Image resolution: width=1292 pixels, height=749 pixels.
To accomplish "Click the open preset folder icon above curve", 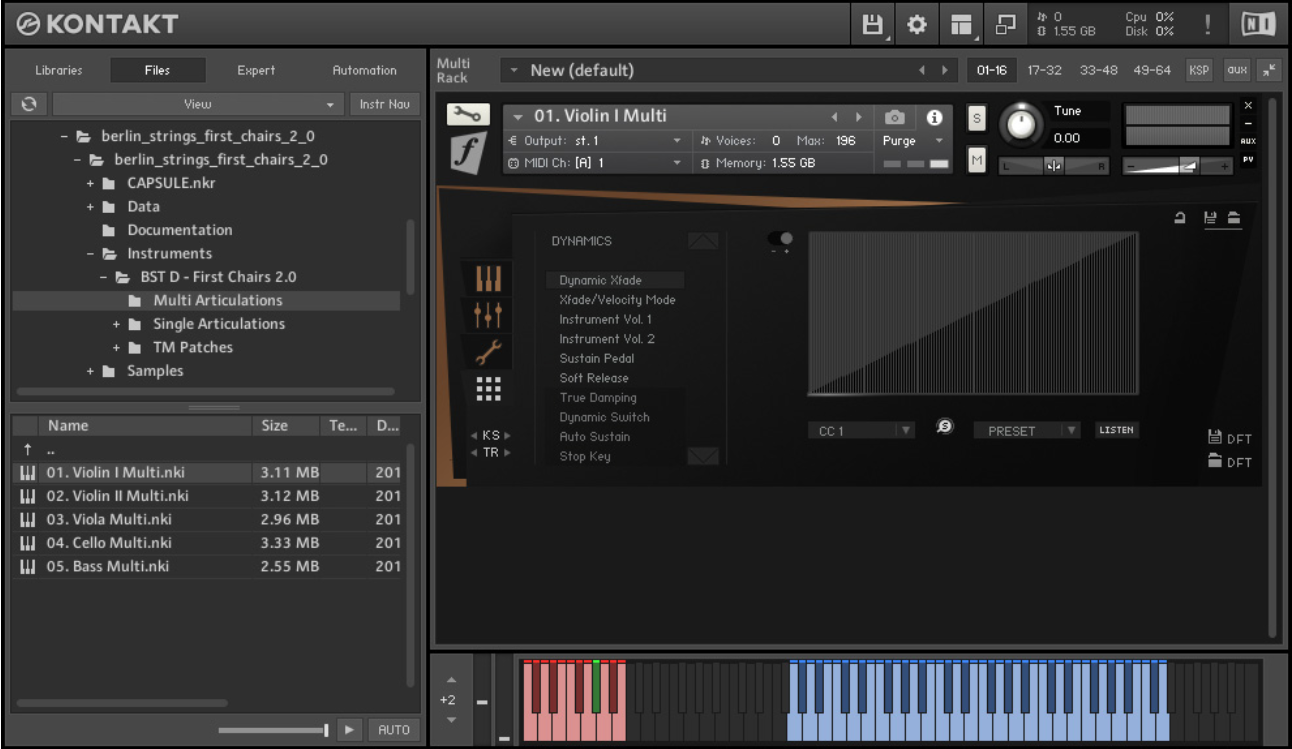I will tap(1233, 217).
